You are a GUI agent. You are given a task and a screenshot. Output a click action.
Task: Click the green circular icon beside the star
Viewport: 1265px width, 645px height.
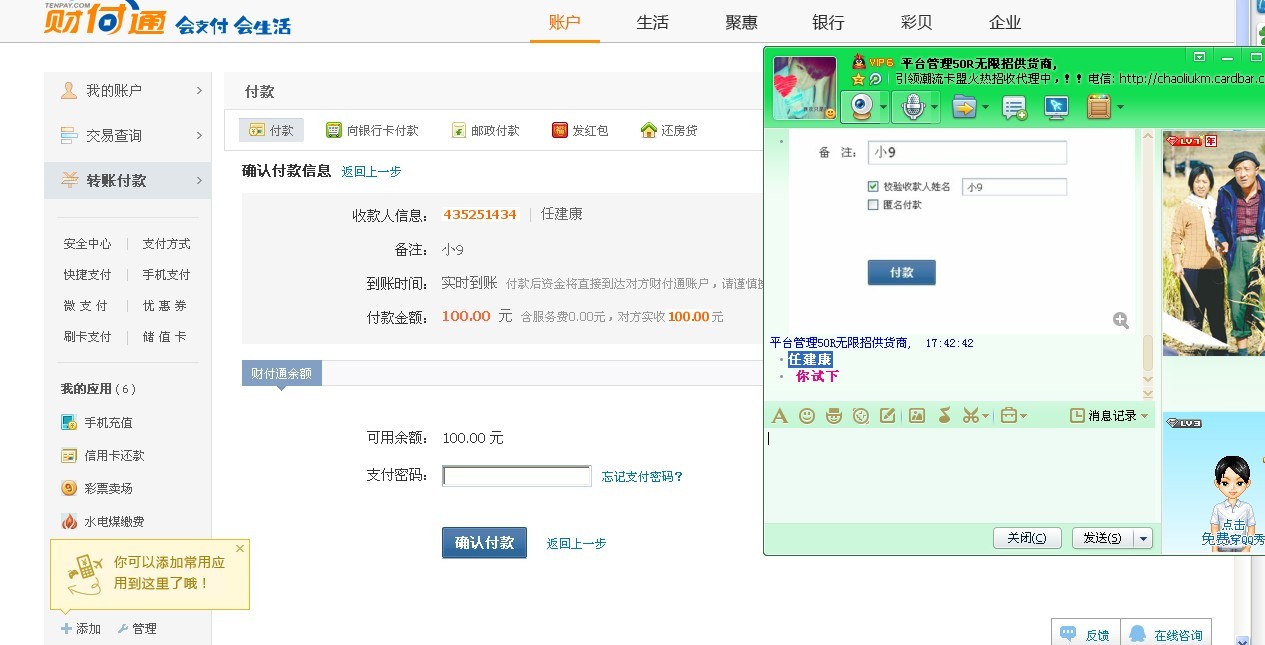(x=875, y=78)
